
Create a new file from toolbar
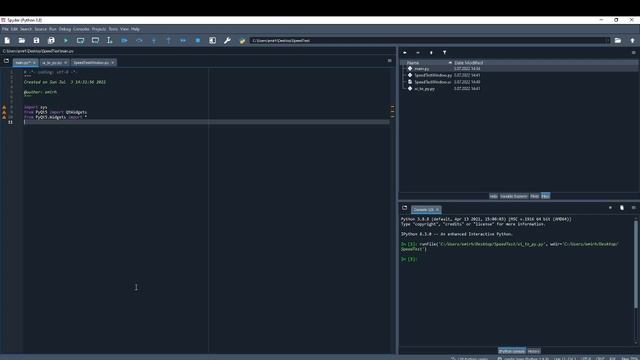(x=7, y=40)
